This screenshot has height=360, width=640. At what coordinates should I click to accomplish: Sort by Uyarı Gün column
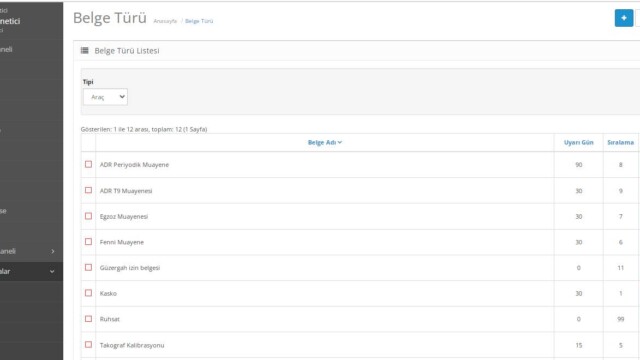578,142
